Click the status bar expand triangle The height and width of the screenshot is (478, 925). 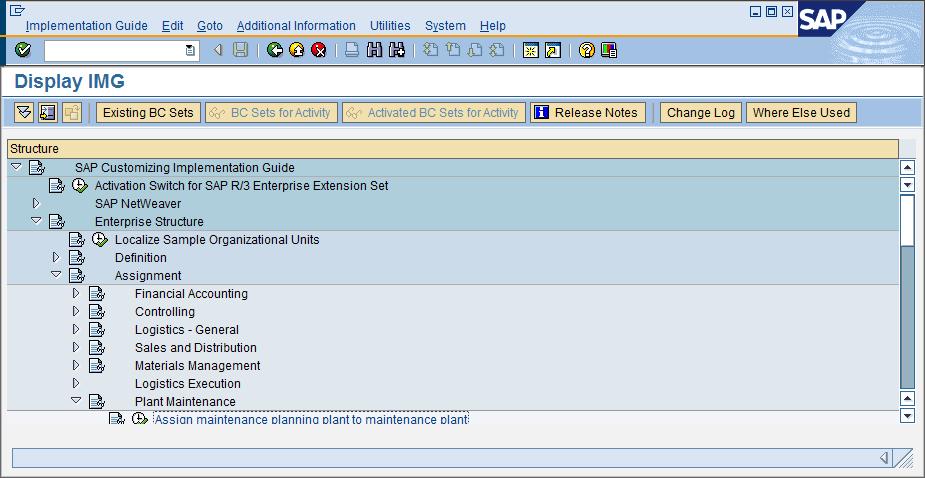coord(884,457)
